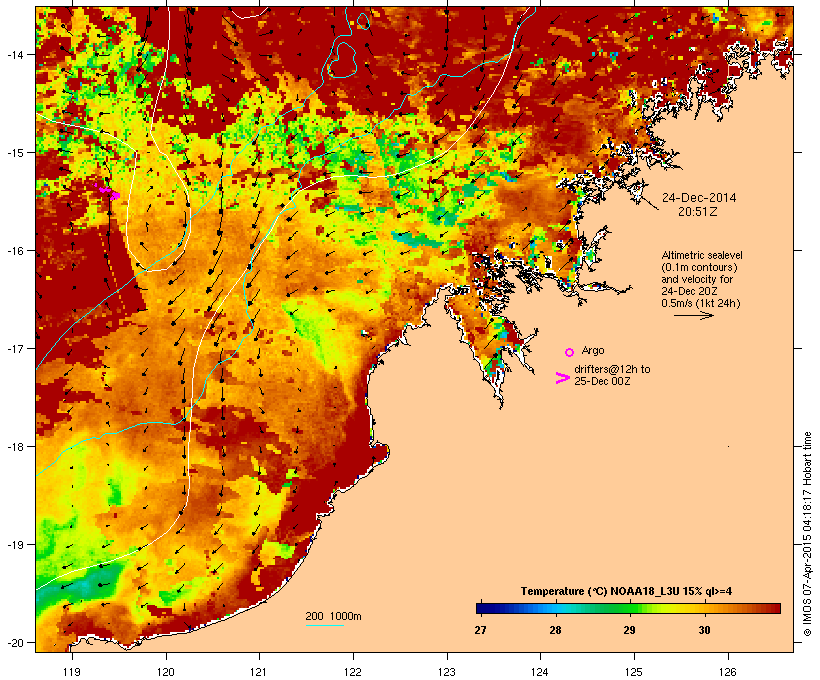Click colorbar tick label 27
820x680 pixels.
[x=480, y=630]
